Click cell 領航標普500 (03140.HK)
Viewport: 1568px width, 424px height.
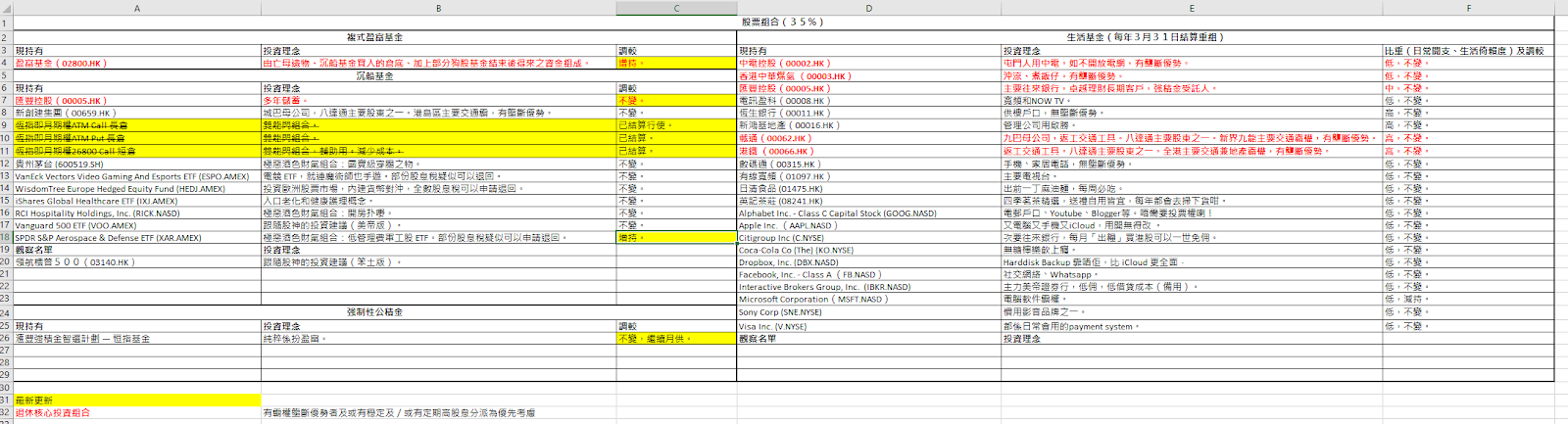point(137,262)
